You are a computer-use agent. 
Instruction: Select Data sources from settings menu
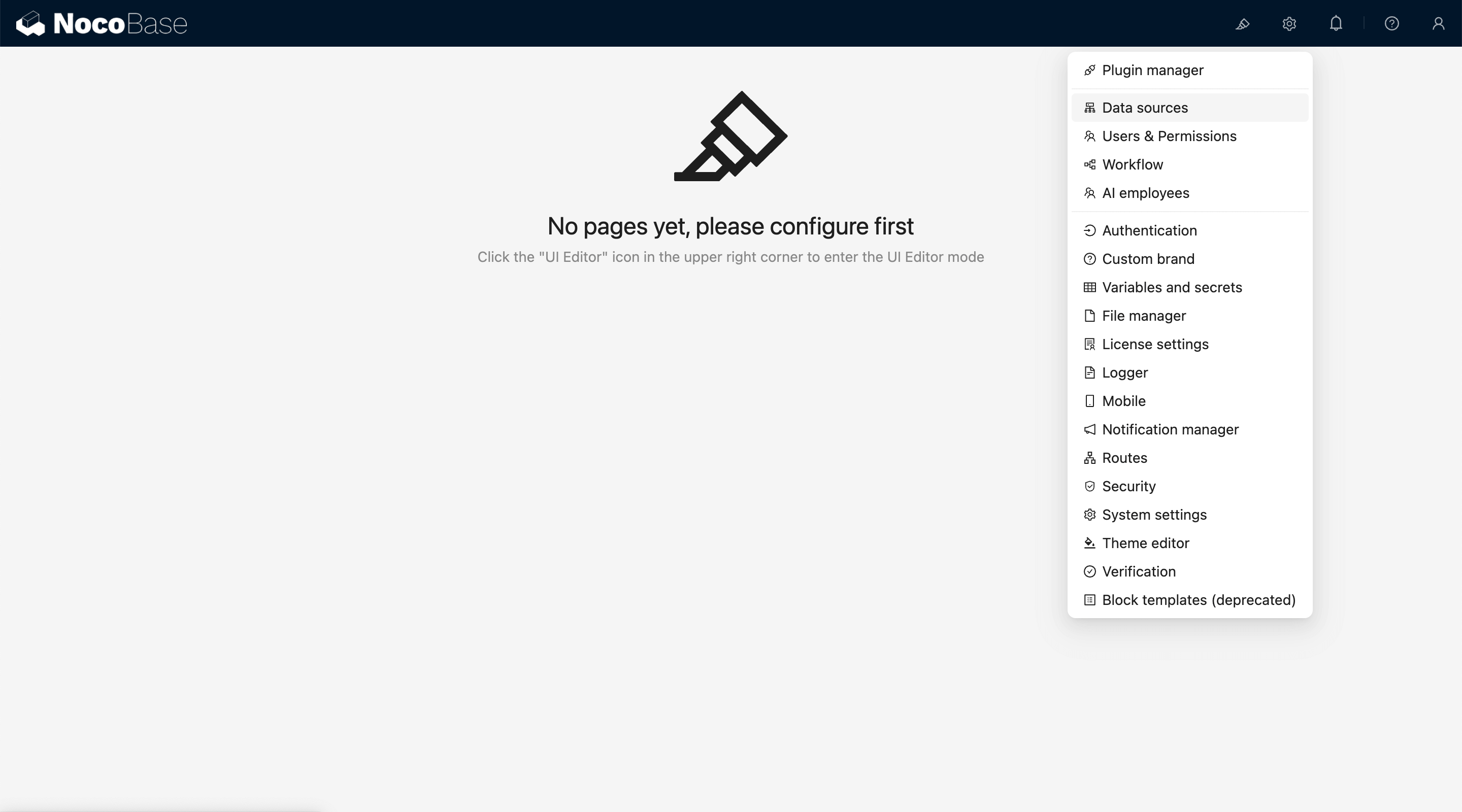point(1144,108)
